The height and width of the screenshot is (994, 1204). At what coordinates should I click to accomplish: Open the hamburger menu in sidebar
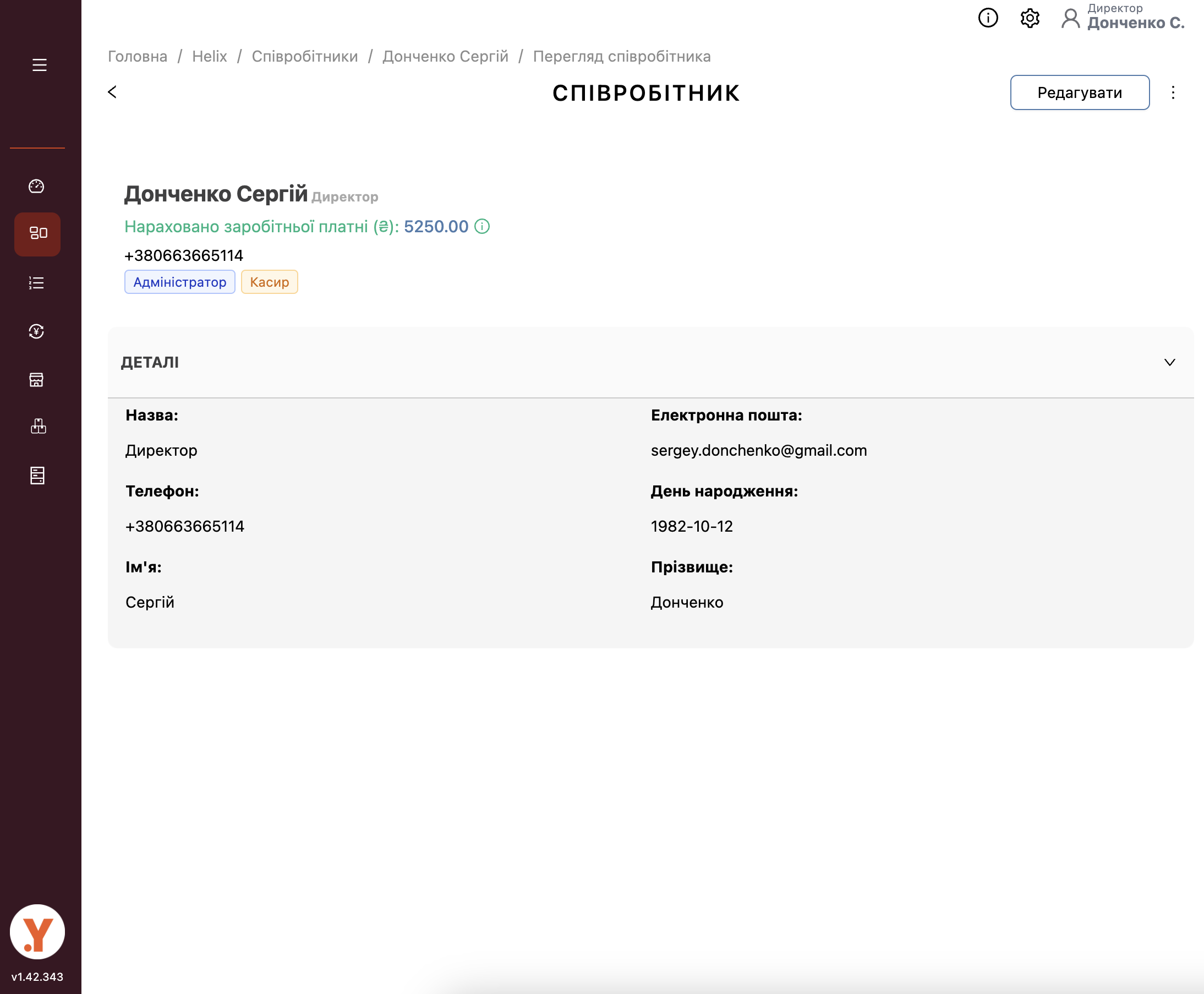pyautogui.click(x=39, y=65)
